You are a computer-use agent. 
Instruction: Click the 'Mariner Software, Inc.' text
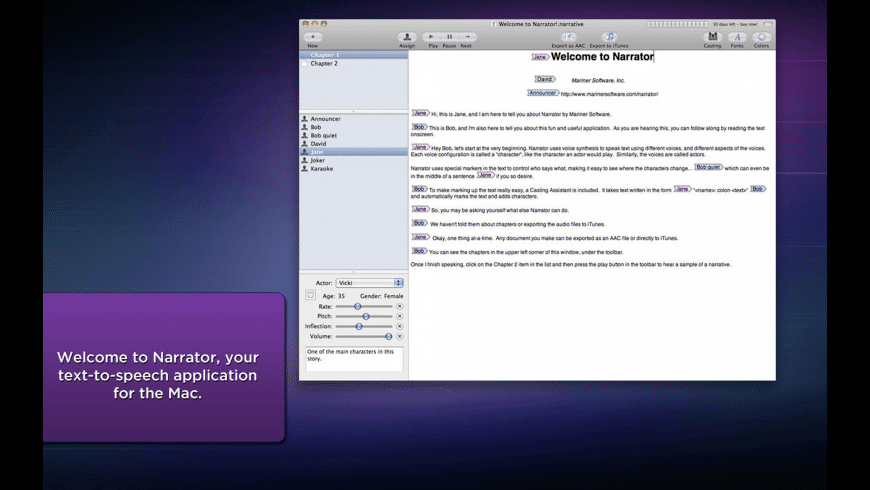(x=598, y=80)
